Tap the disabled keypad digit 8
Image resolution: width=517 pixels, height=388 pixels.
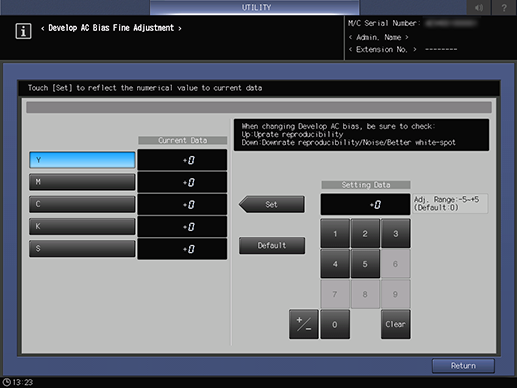click(x=365, y=294)
